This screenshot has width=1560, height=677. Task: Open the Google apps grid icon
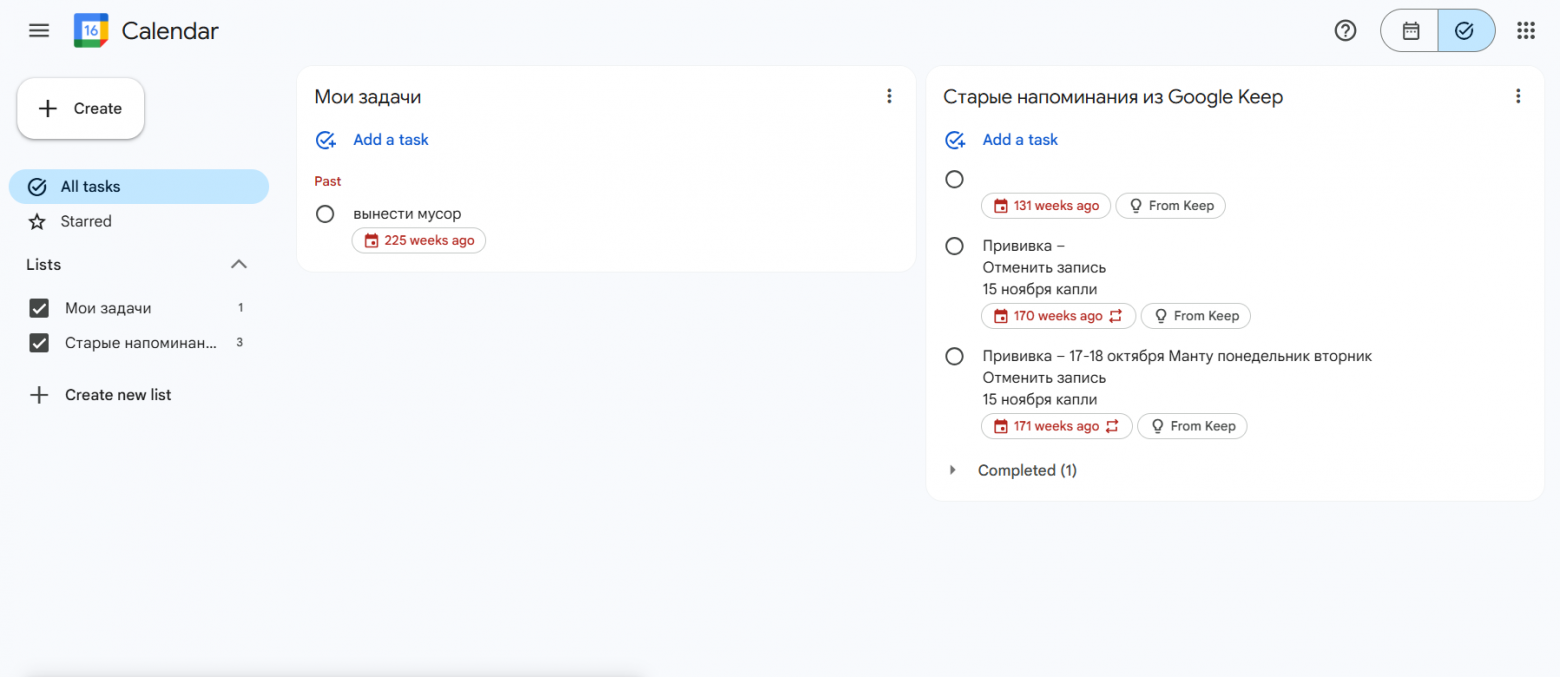point(1525,31)
